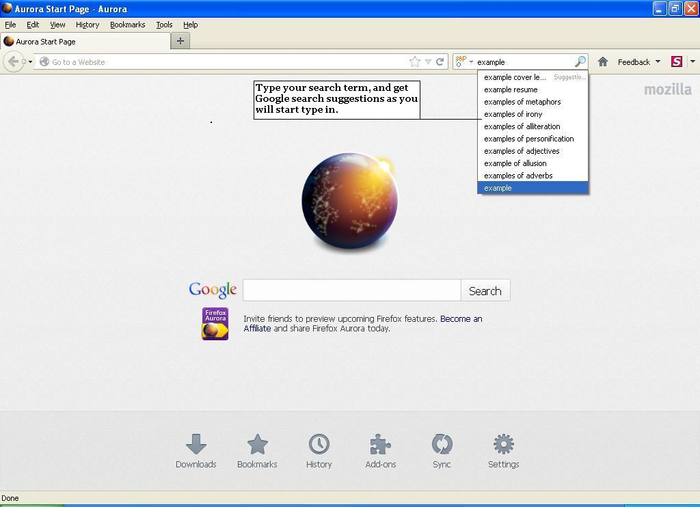This screenshot has width=700, height=507.
Task: Click the Aurora globe logo
Action: [x=350, y=201]
